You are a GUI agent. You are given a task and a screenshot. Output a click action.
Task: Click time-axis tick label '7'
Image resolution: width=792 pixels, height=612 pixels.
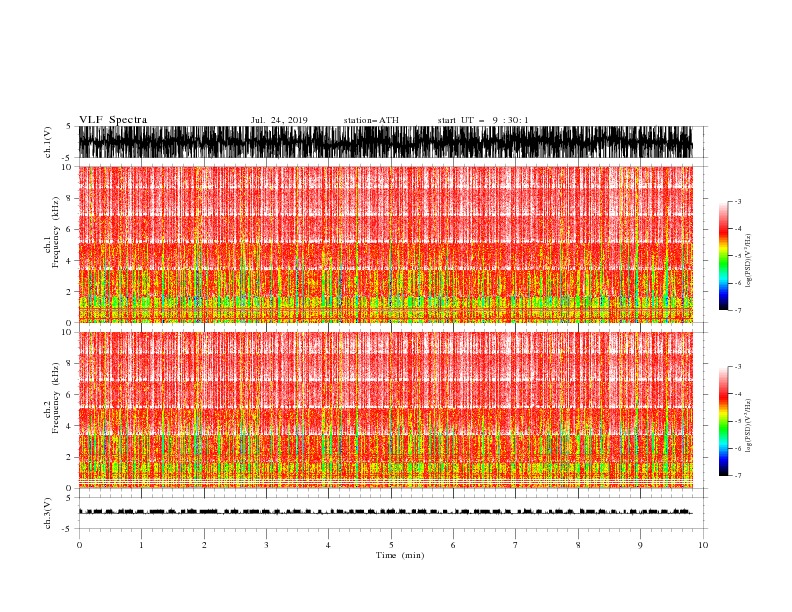(x=516, y=545)
